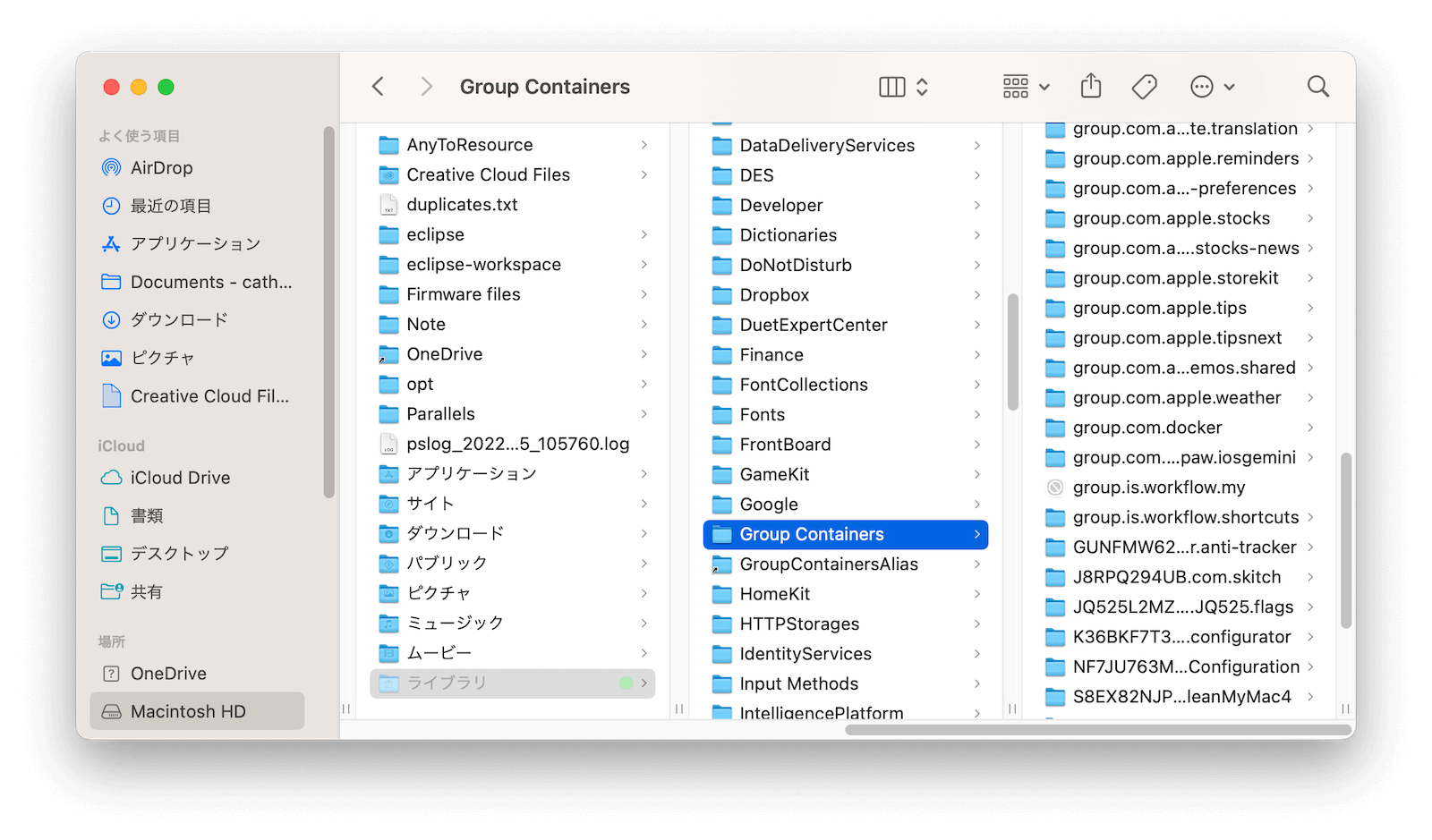The image size is (1432, 840).
Task: Select the GroupContainersAlias alias
Action: (x=845, y=564)
